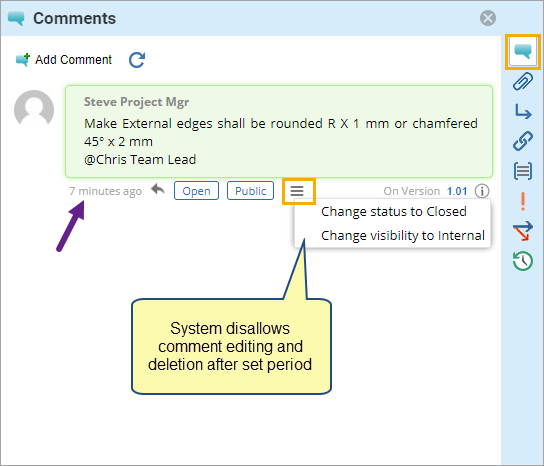
Task: Open the chain links icon
Action: 522,141
